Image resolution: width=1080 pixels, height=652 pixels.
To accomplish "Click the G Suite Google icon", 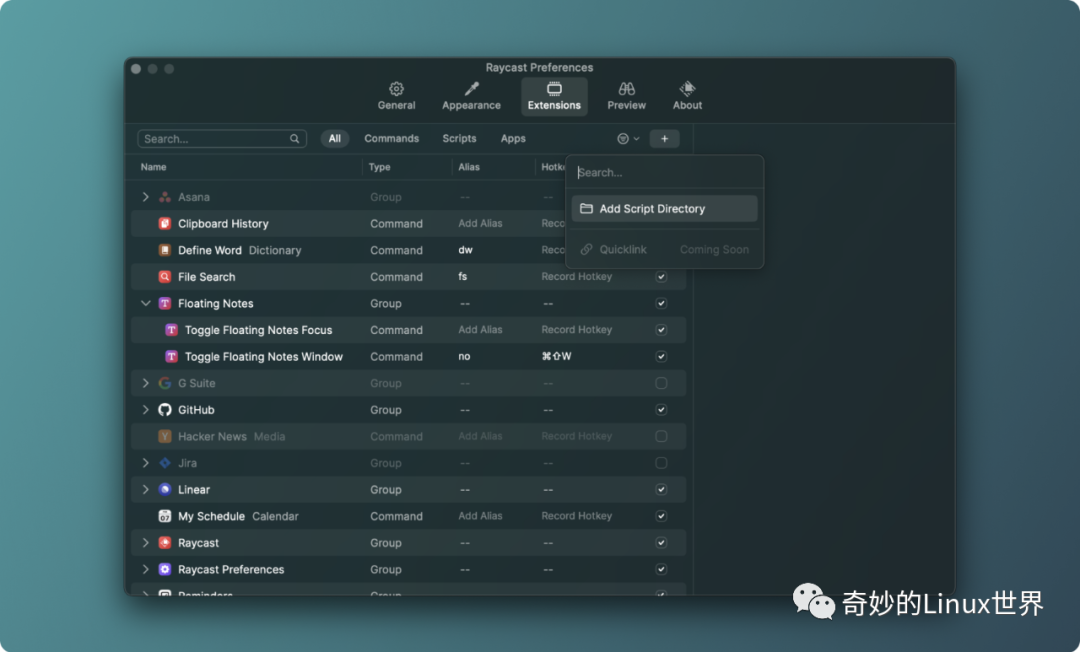I will tap(165, 383).
